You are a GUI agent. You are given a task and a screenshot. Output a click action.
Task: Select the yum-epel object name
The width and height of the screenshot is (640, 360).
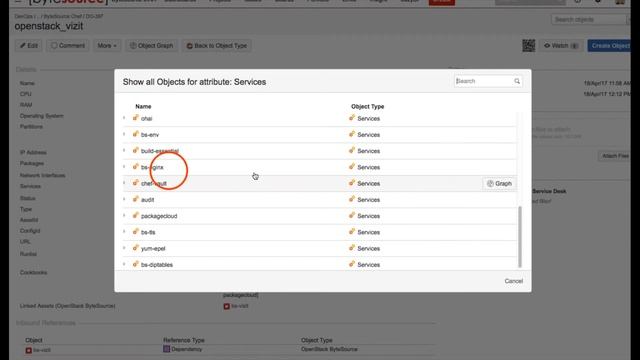[x=153, y=249]
